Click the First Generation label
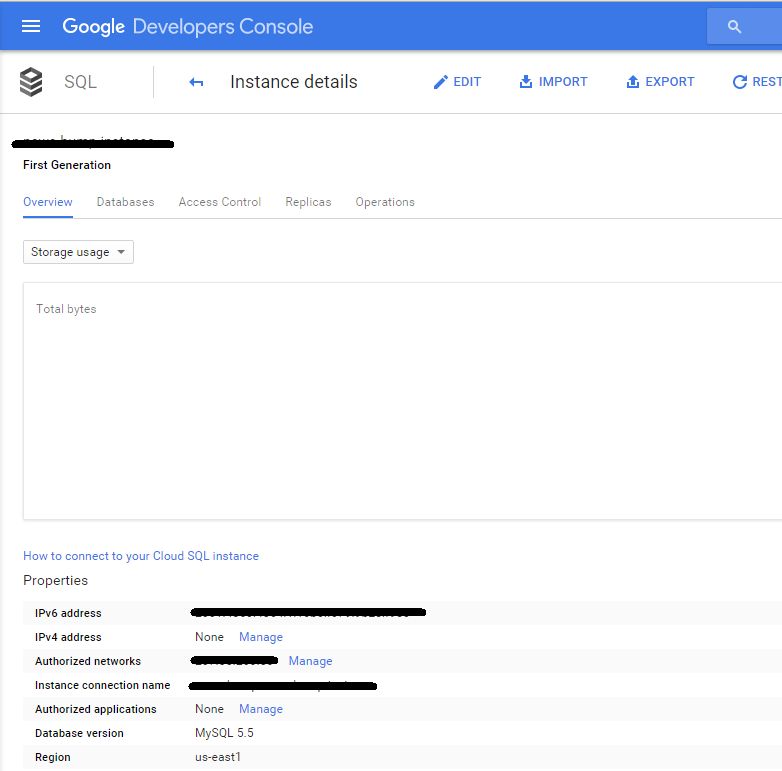Viewport: 782px width, 771px height. click(67, 165)
